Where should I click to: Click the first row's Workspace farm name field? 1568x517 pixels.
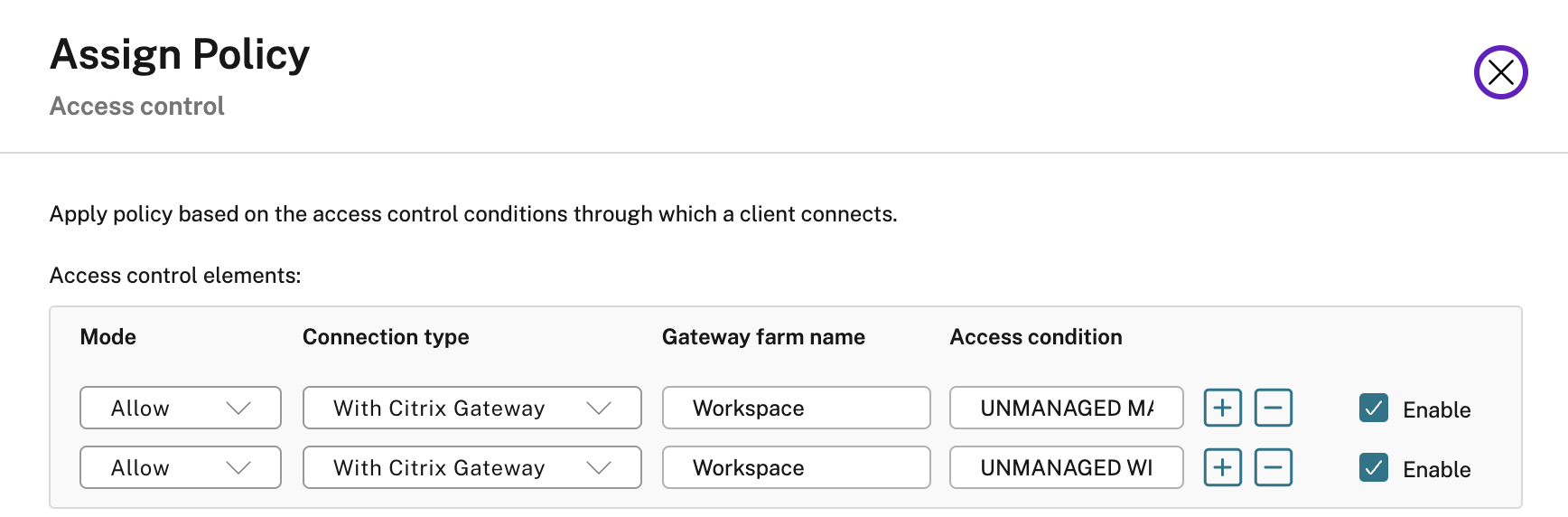[x=796, y=408]
